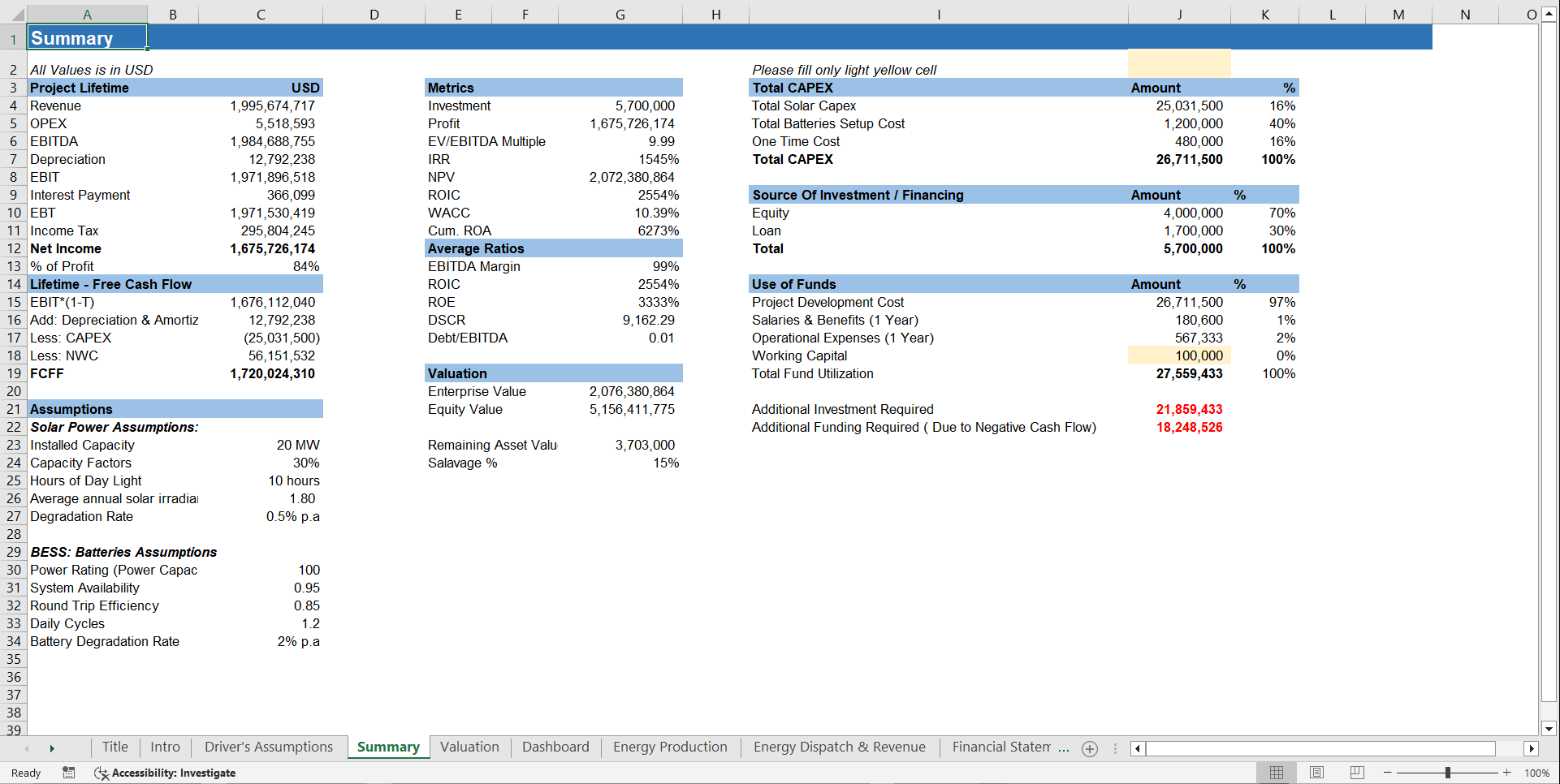This screenshot has width=1560, height=784.
Task: Go to the Driver's Assumptions sheet
Action: (x=269, y=747)
